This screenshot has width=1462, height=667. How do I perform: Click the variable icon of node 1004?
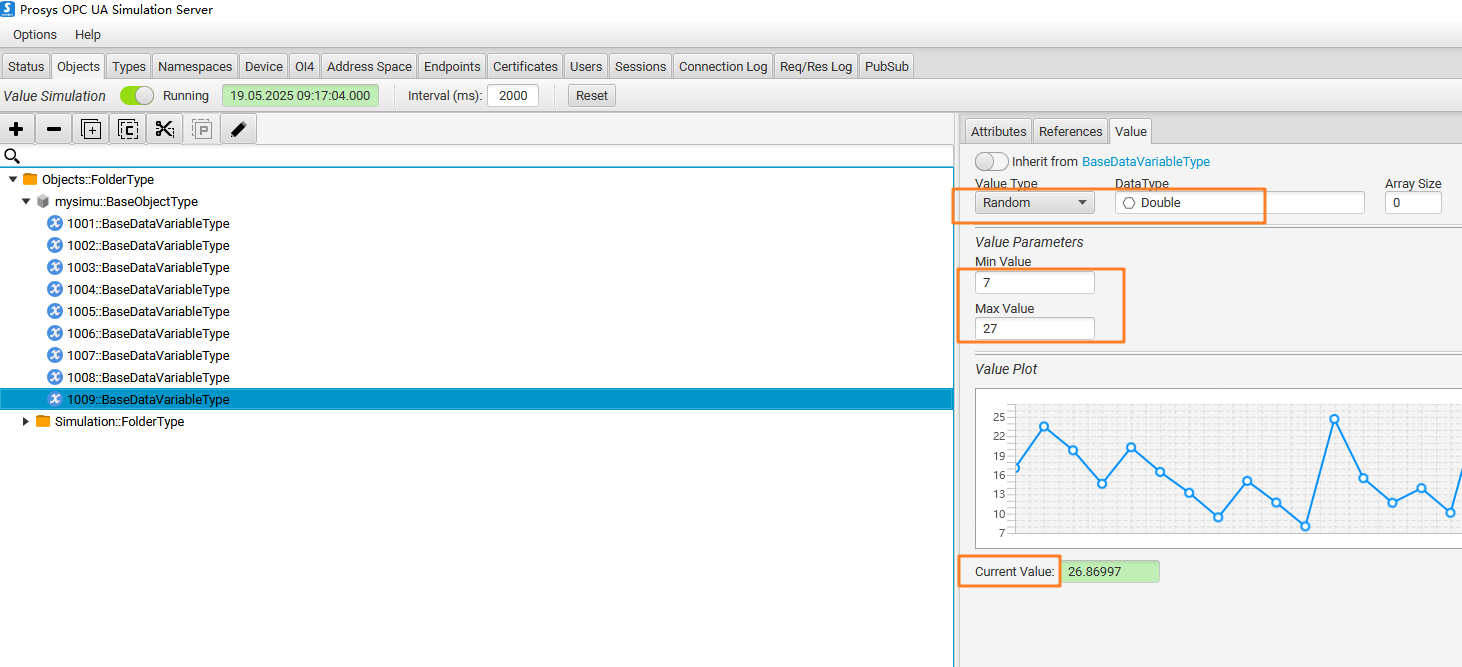coord(55,289)
